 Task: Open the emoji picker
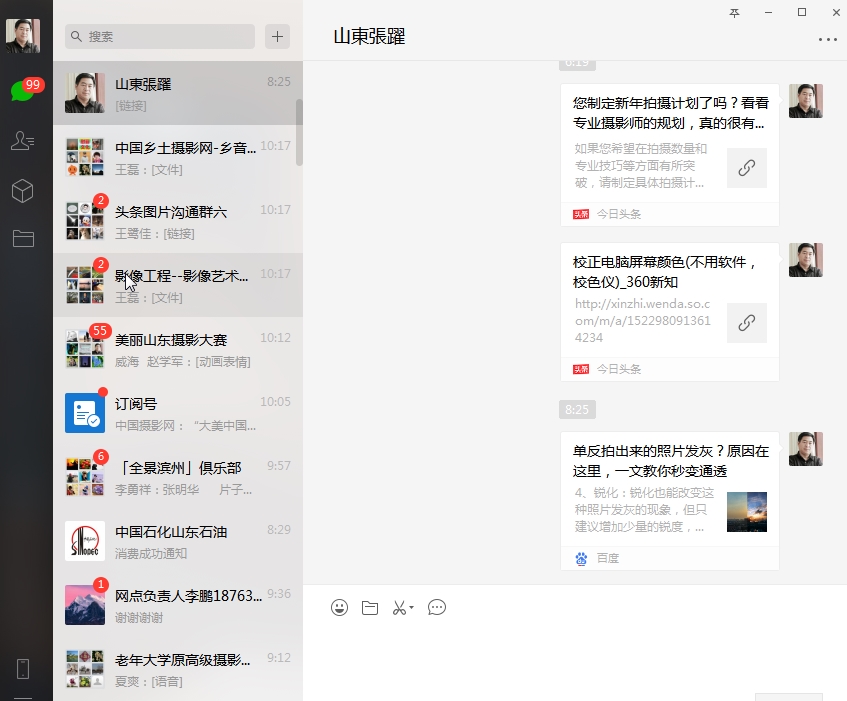click(x=339, y=607)
